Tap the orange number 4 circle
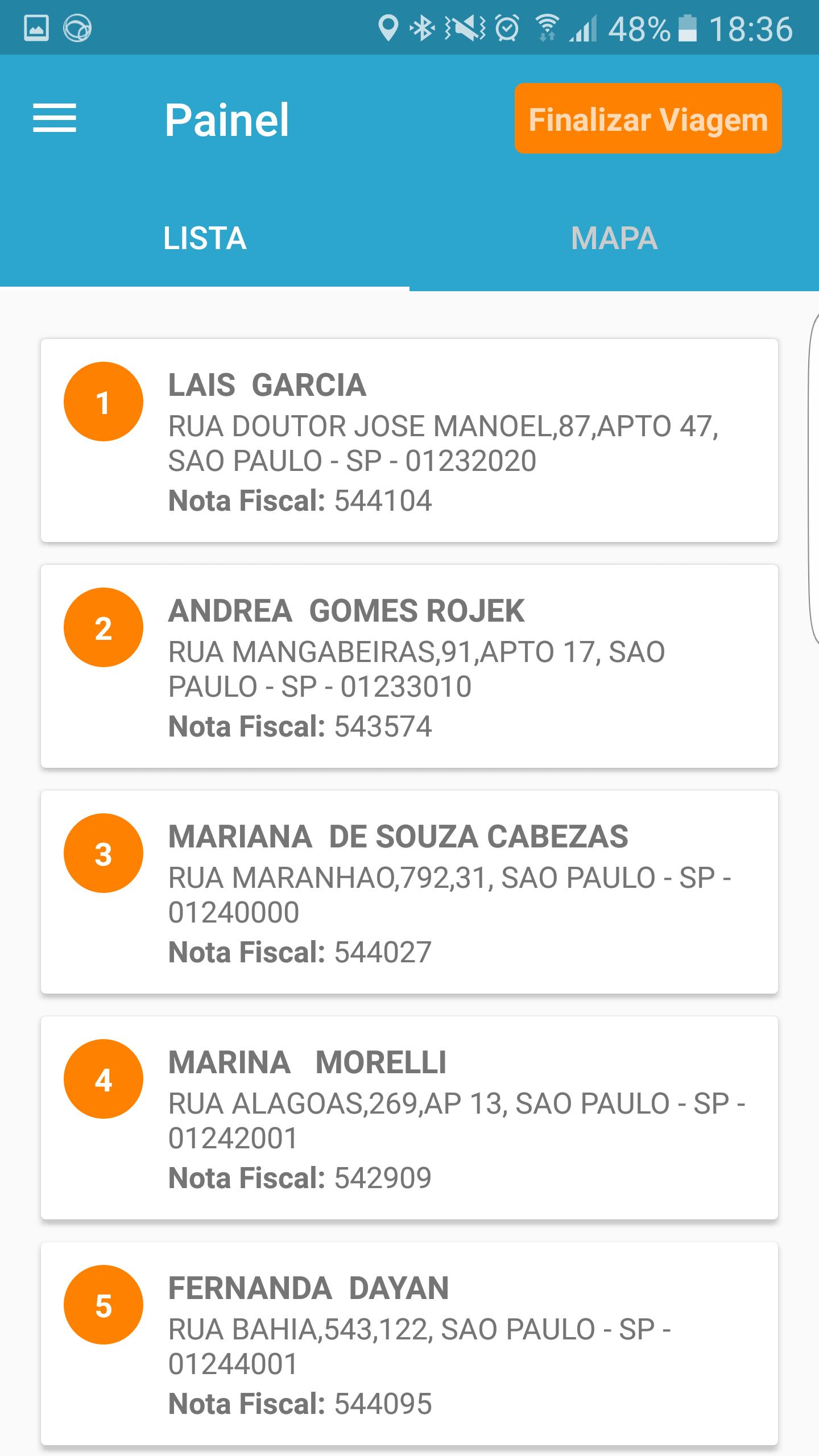Image resolution: width=819 pixels, height=1456 pixels. [104, 1079]
